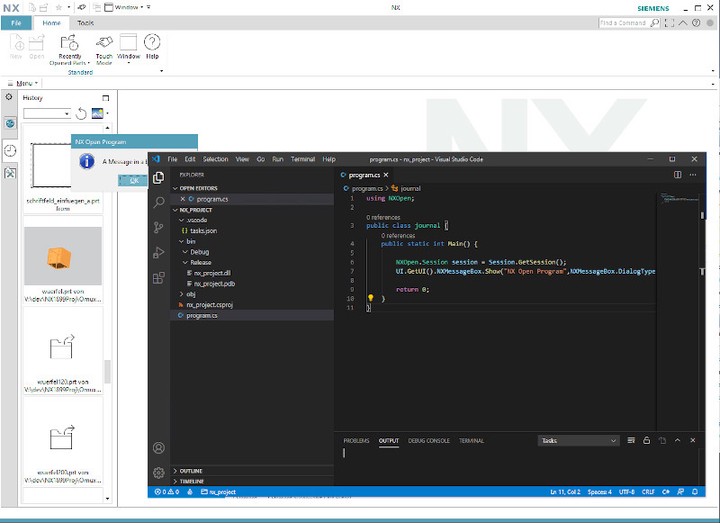Toggle the output scroll lock icon

pos(648,440)
